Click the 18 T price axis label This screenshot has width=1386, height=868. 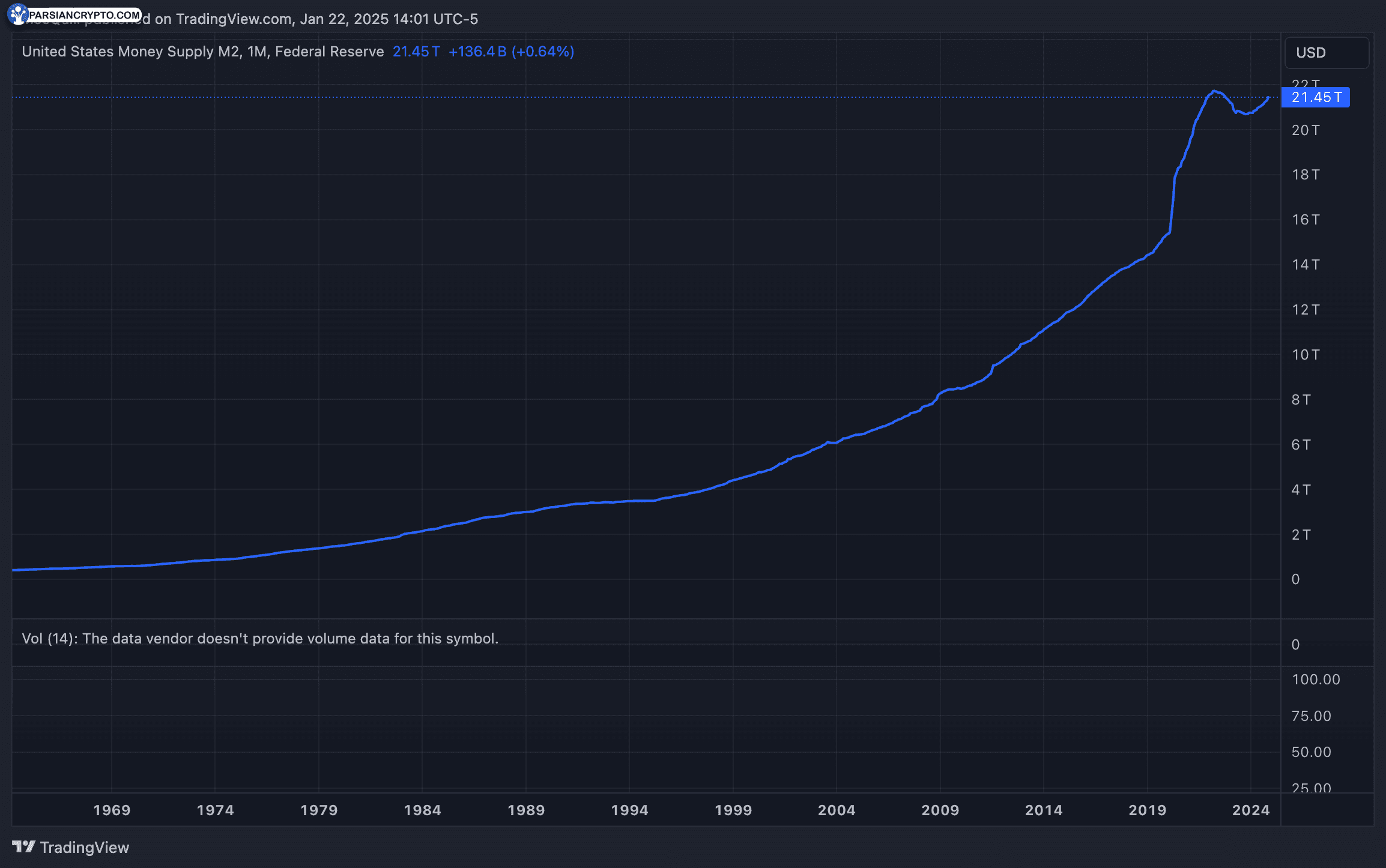1306,175
